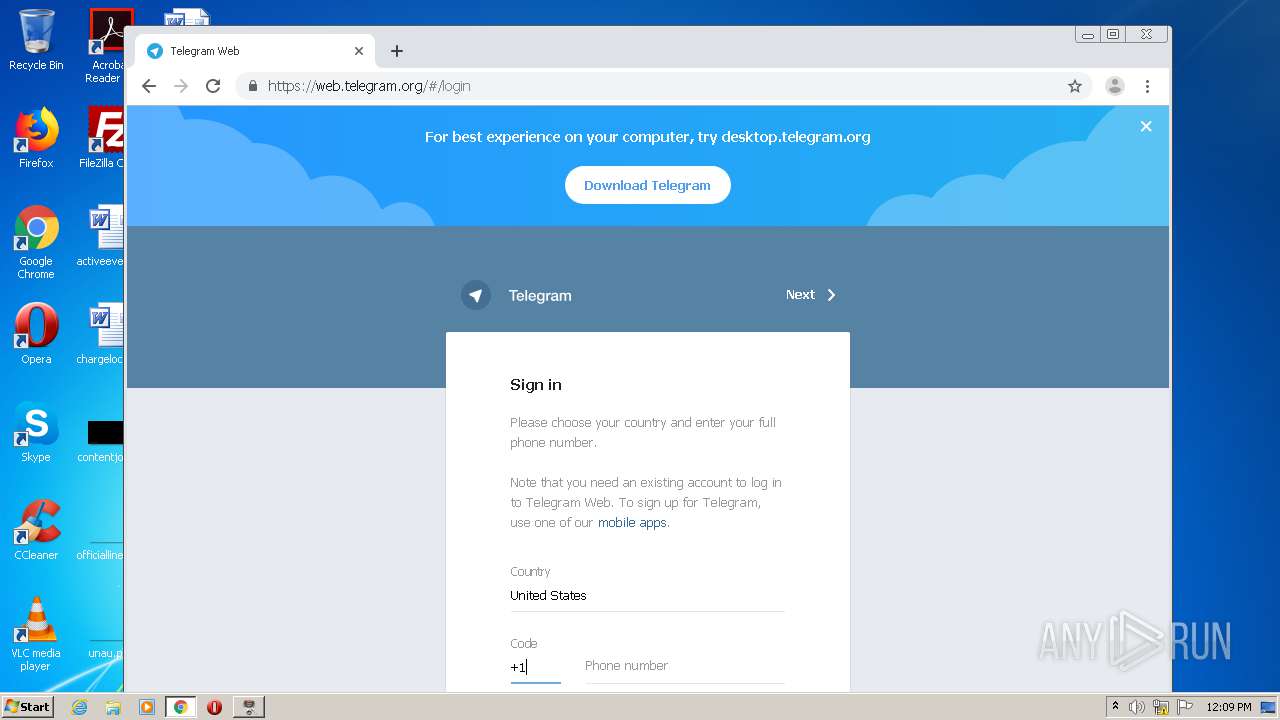Click the Download Telegram button
This screenshot has height=720, width=1280.
coord(647,185)
